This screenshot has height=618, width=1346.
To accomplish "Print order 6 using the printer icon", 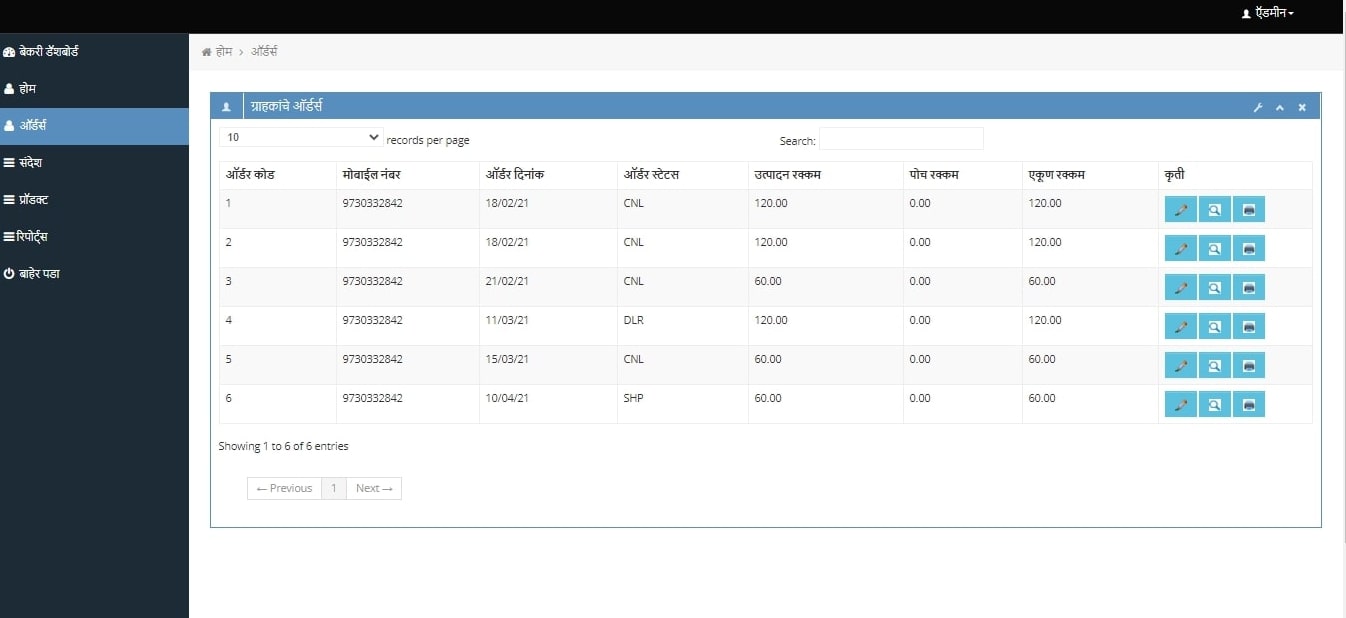I will tap(1248, 405).
